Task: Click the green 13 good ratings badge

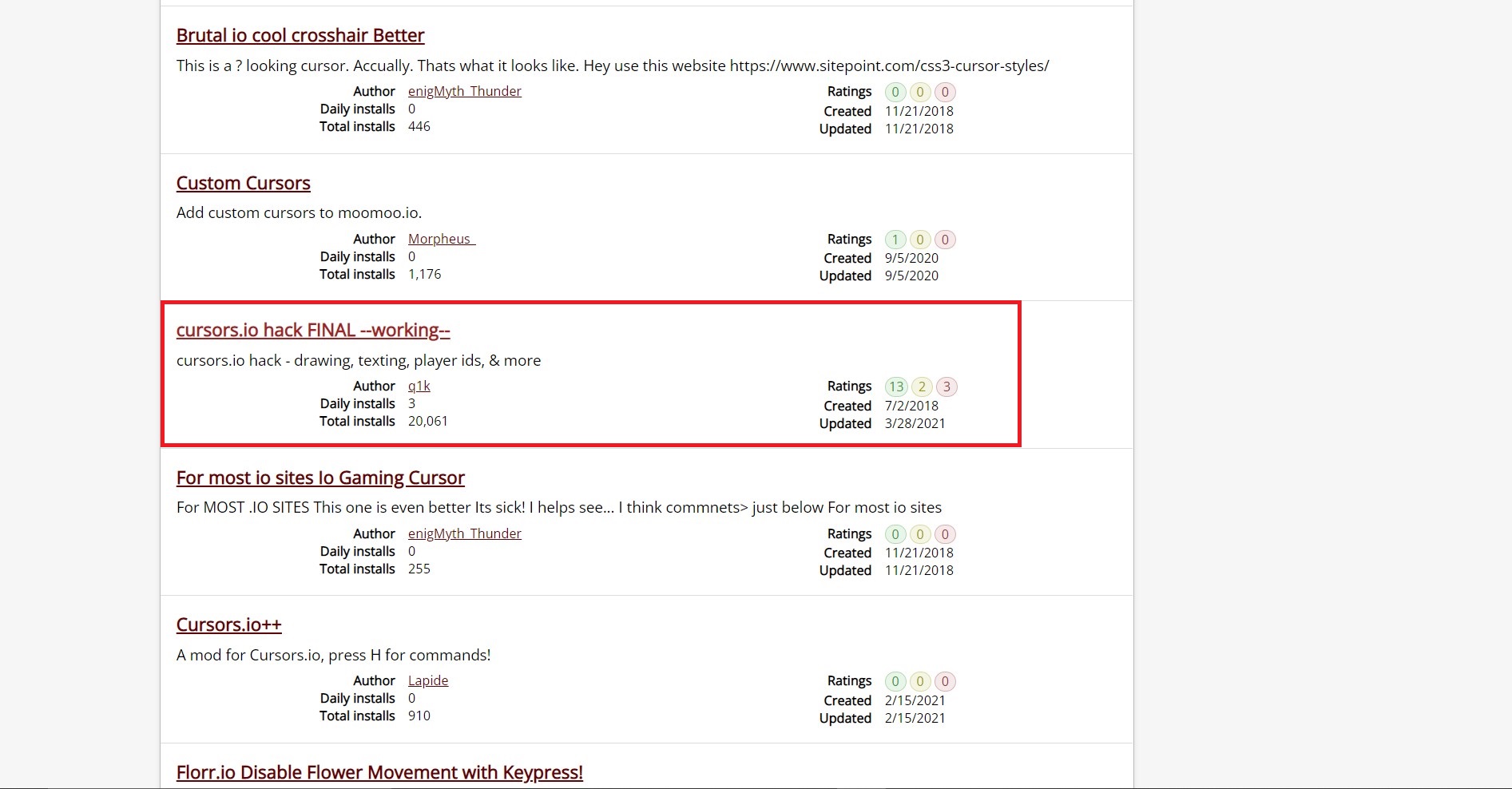Action: point(896,387)
